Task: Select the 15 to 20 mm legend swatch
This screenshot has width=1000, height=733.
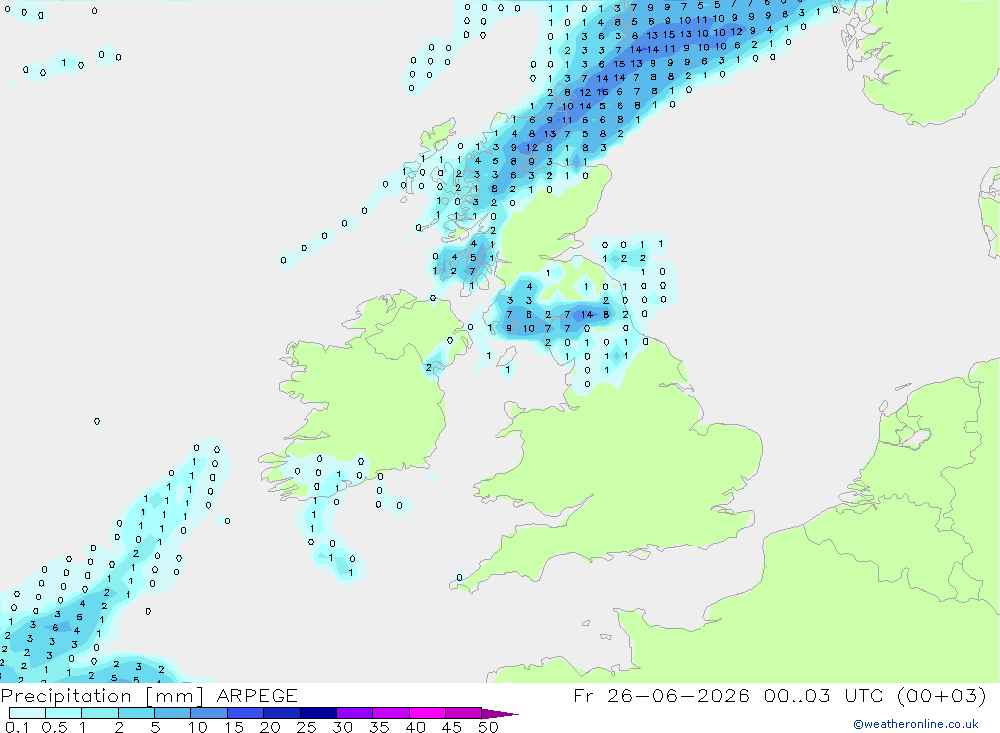Action: 246,713
